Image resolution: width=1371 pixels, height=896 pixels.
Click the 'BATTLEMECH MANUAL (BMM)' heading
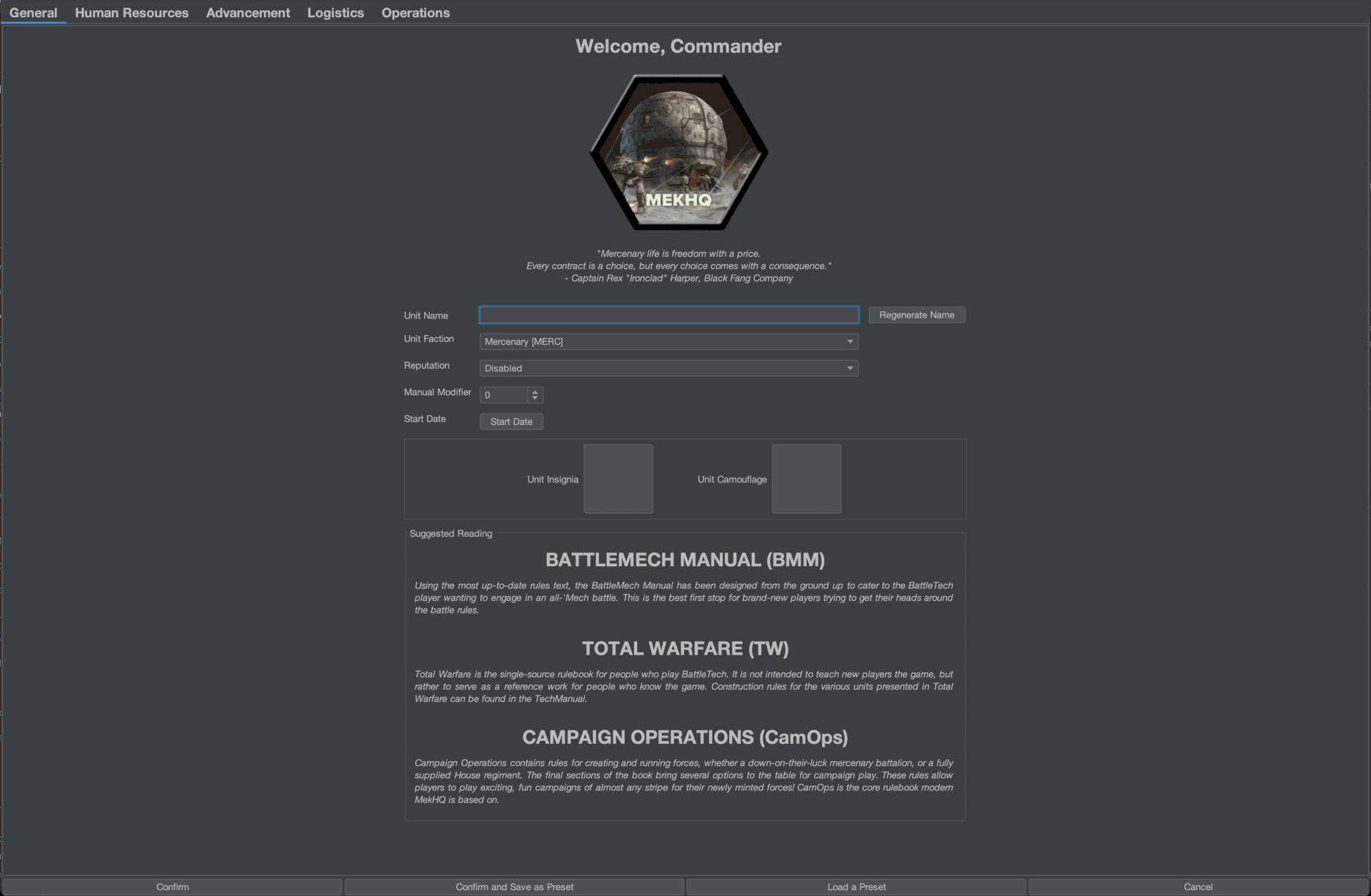685,560
